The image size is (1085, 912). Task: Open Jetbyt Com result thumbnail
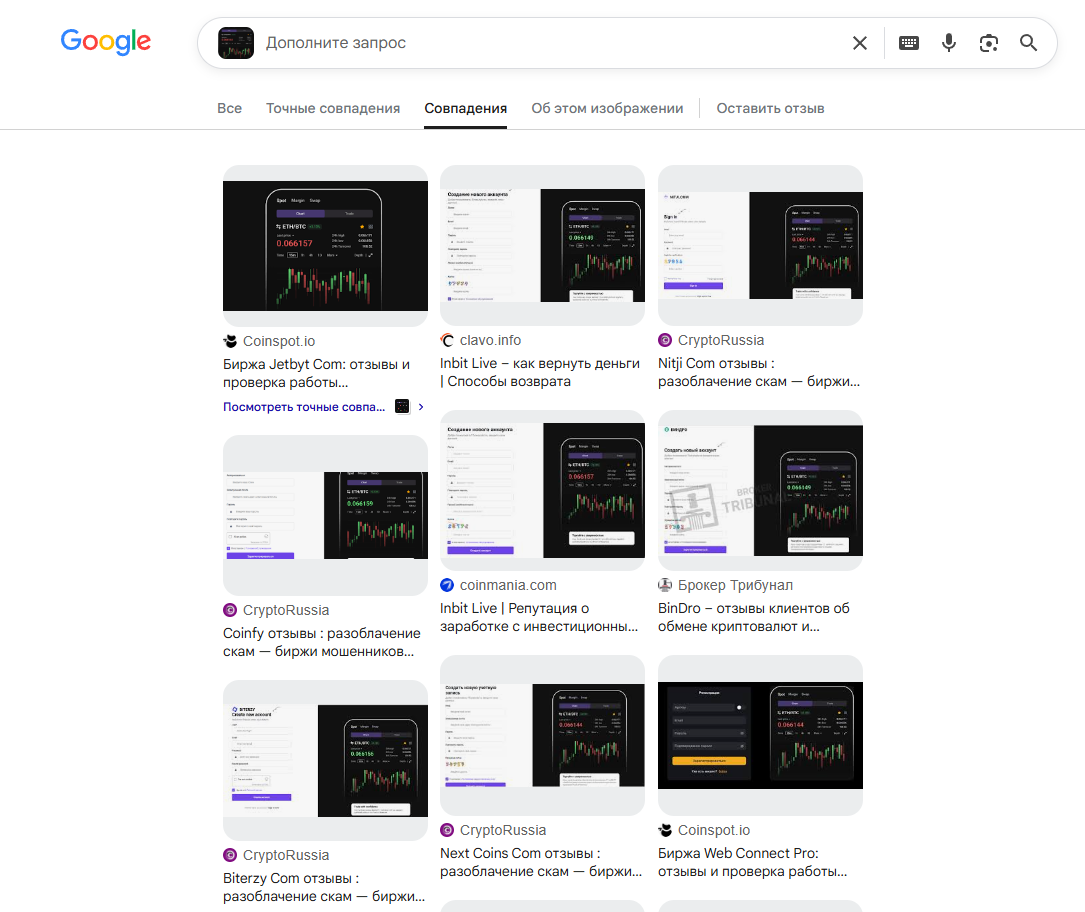click(325, 246)
